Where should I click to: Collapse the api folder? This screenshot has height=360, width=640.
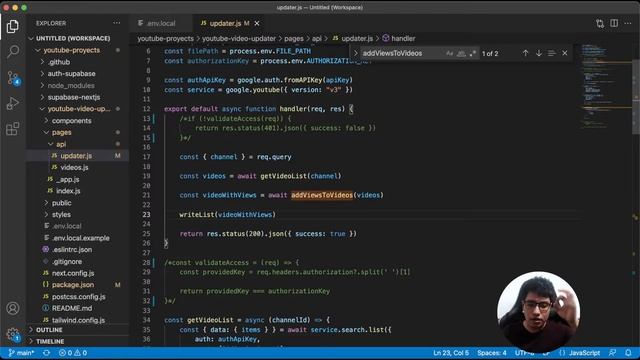(x=61, y=144)
